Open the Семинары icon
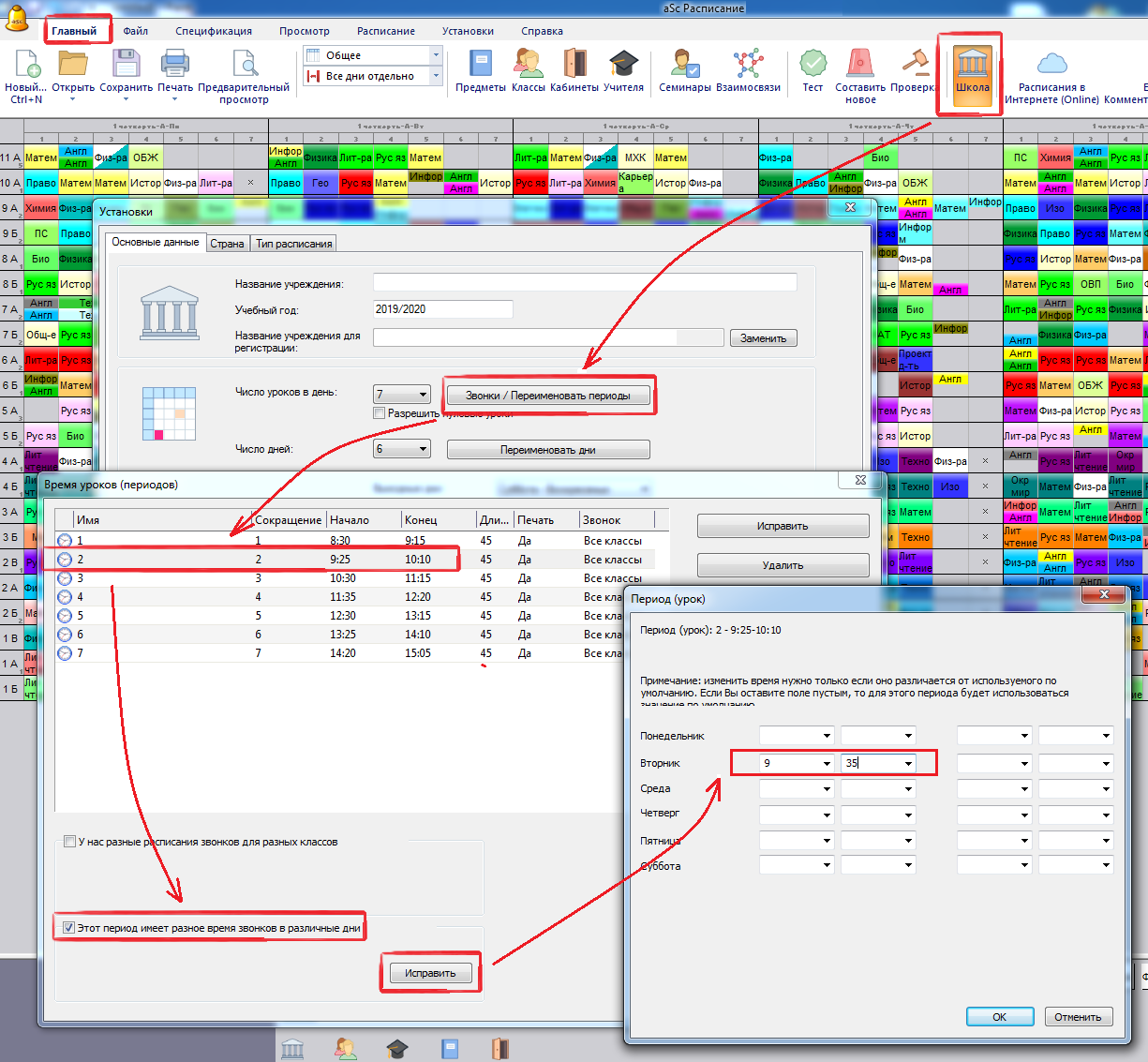 pos(685,65)
